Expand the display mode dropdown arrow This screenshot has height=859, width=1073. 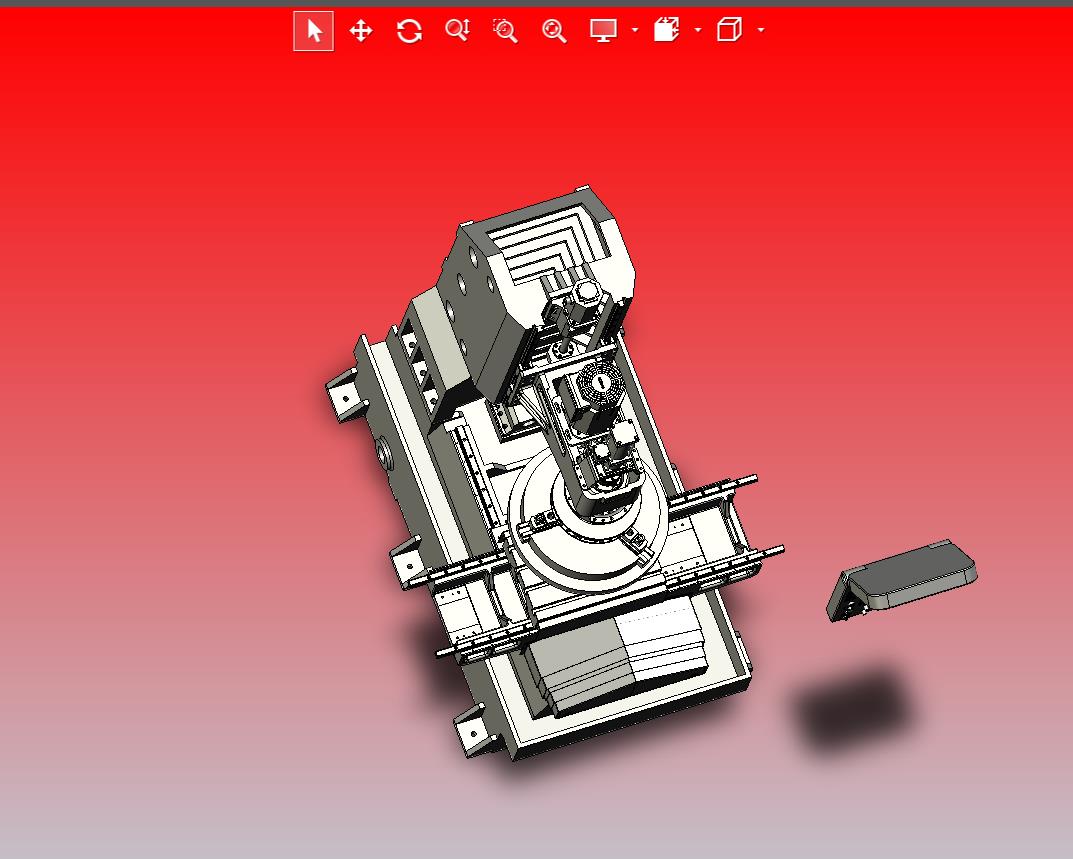pos(635,31)
